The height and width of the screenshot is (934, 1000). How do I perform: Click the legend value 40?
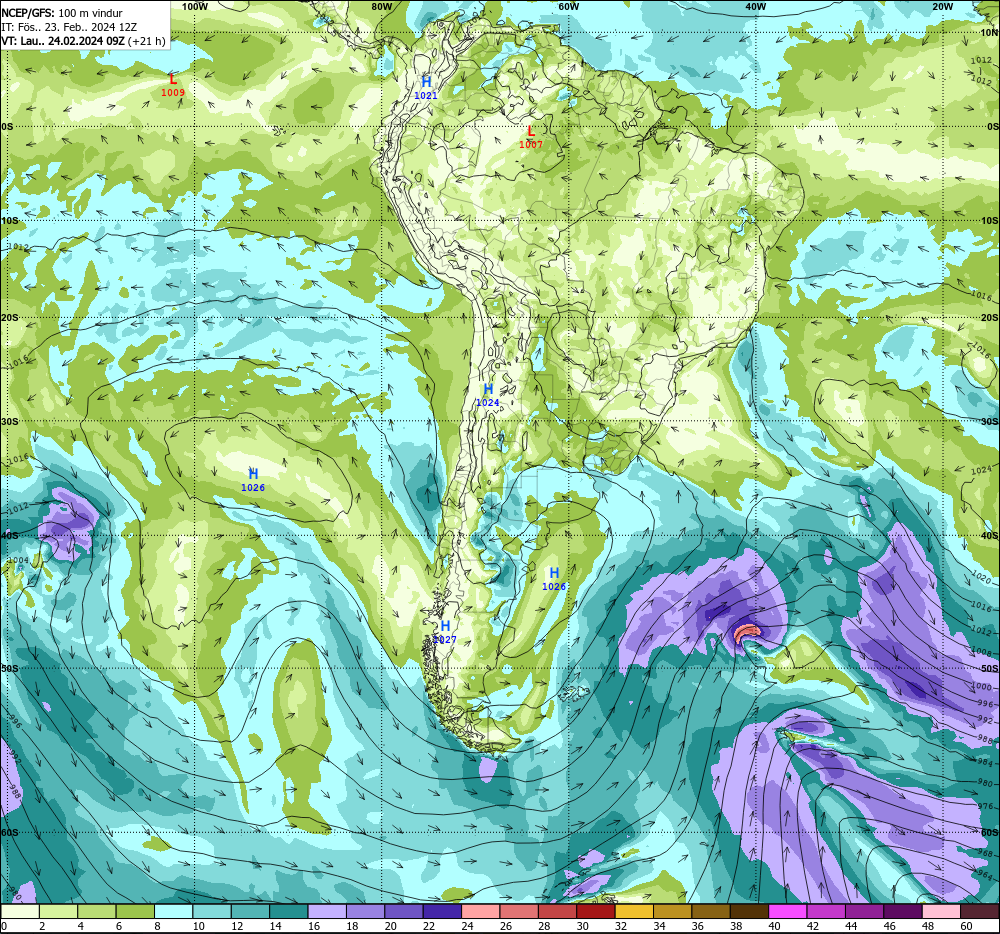click(x=775, y=926)
